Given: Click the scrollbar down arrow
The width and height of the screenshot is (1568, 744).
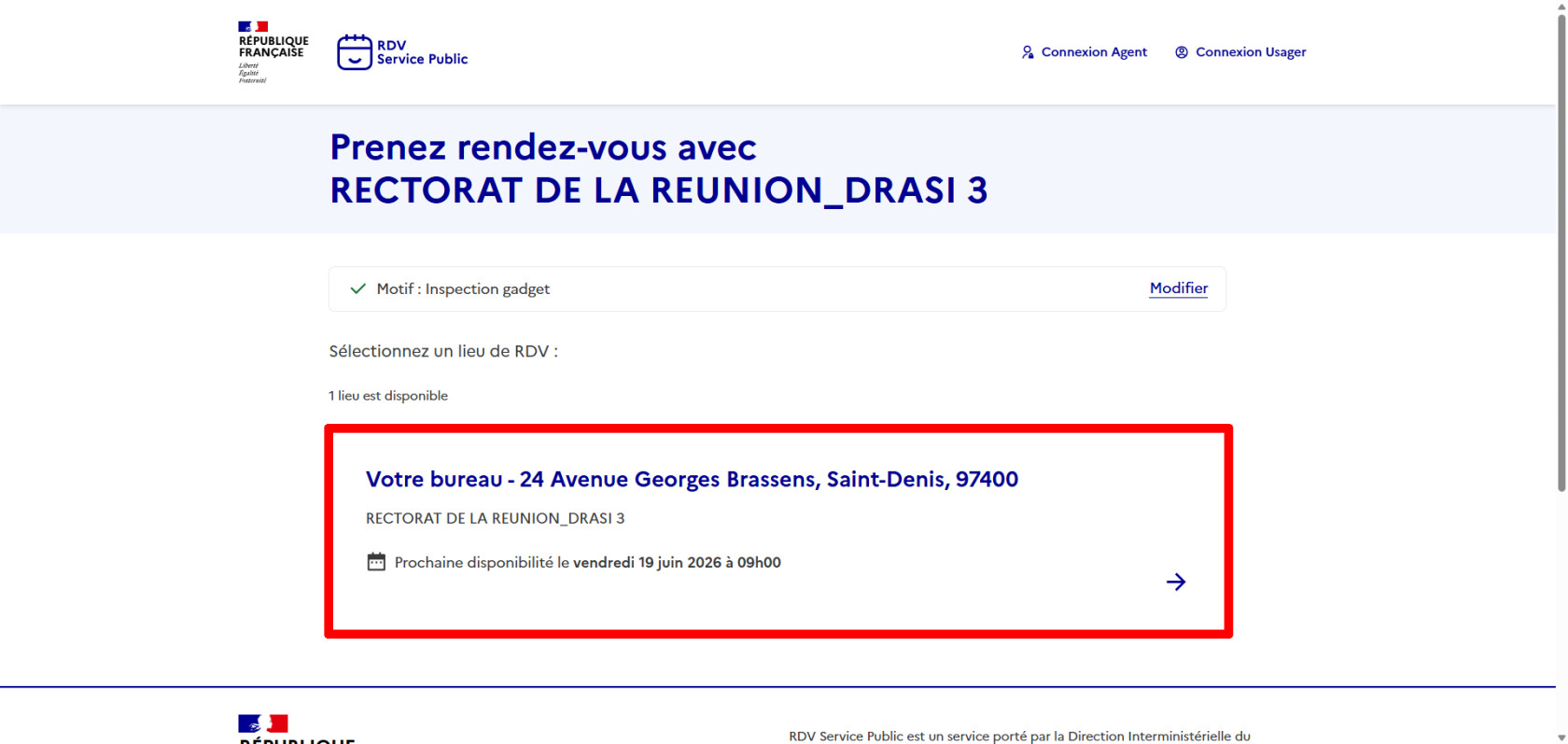Looking at the screenshot, I should (x=1561, y=737).
